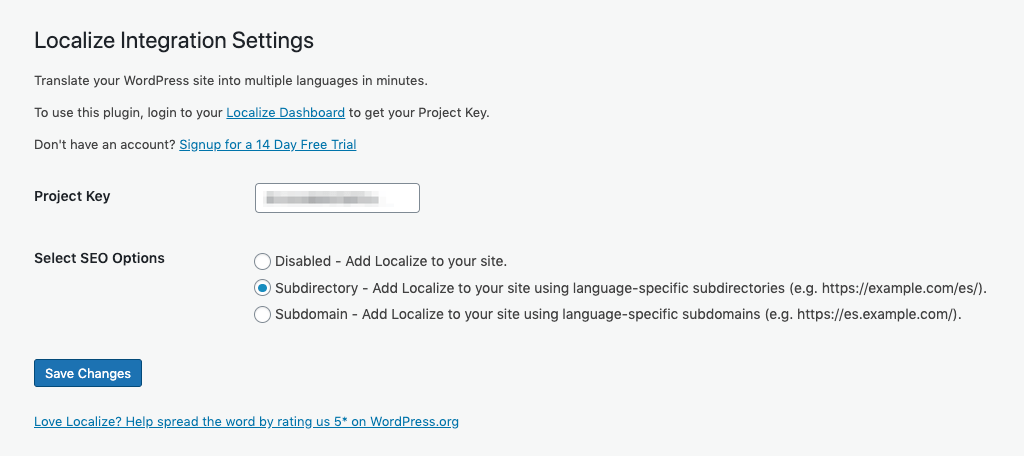Click the Localize Integration Settings heading
Image resolution: width=1024 pixels, height=456 pixels.
tap(174, 41)
